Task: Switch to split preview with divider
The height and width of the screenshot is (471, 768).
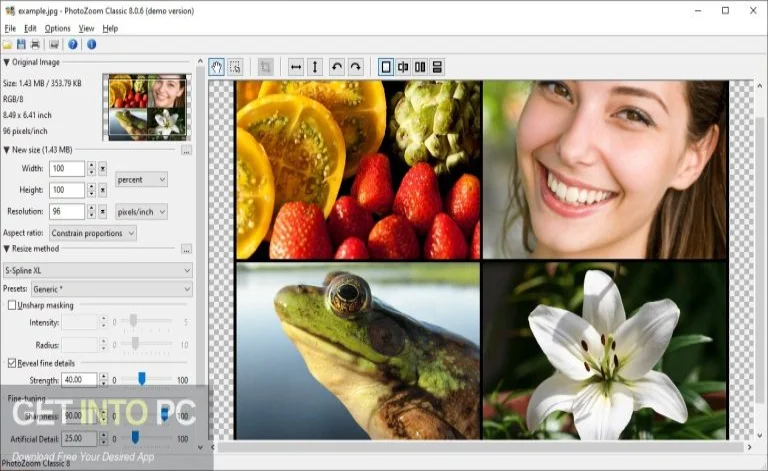Action: [x=403, y=67]
